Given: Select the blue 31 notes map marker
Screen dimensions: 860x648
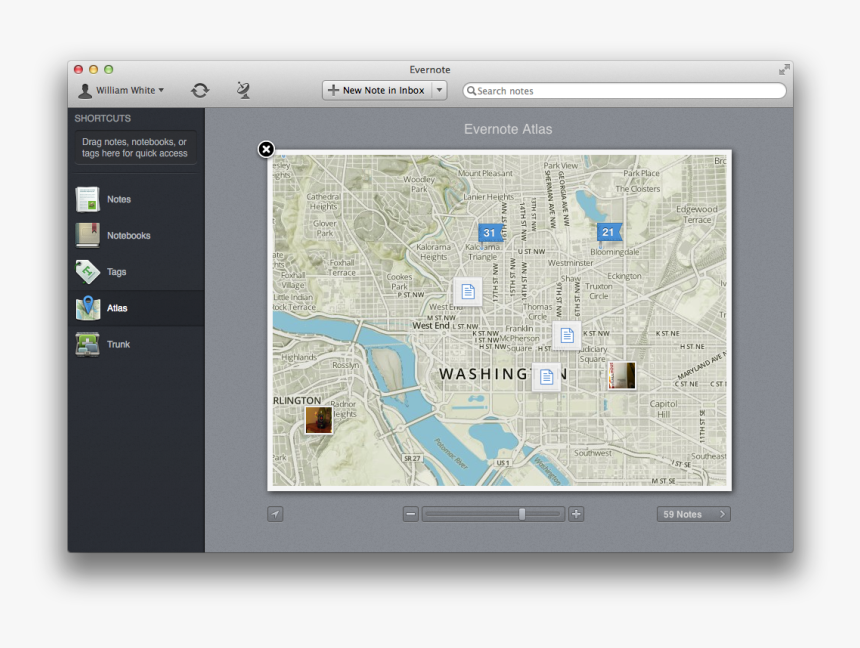Looking at the screenshot, I should [x=489, y=233].
